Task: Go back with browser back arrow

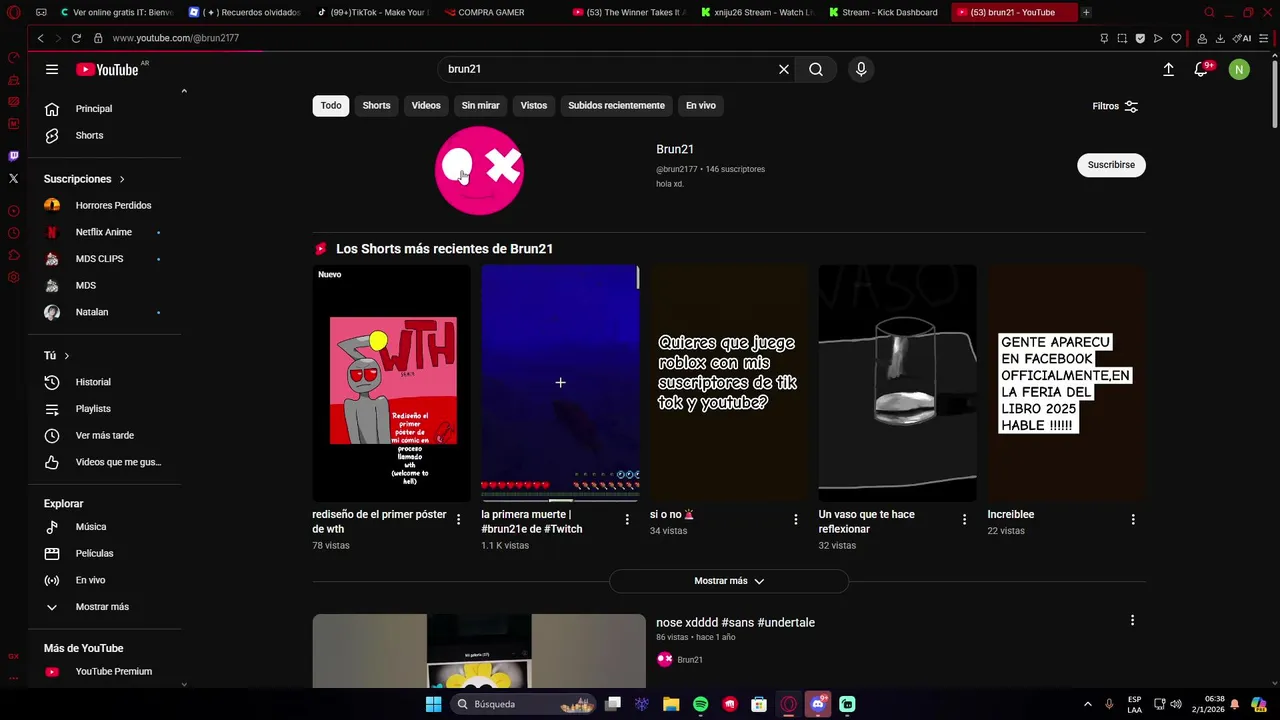Action: tap(40, 38)
